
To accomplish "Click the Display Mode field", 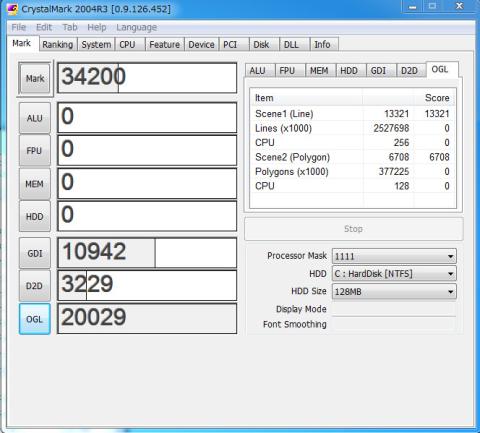I will (x=394, y=309).
